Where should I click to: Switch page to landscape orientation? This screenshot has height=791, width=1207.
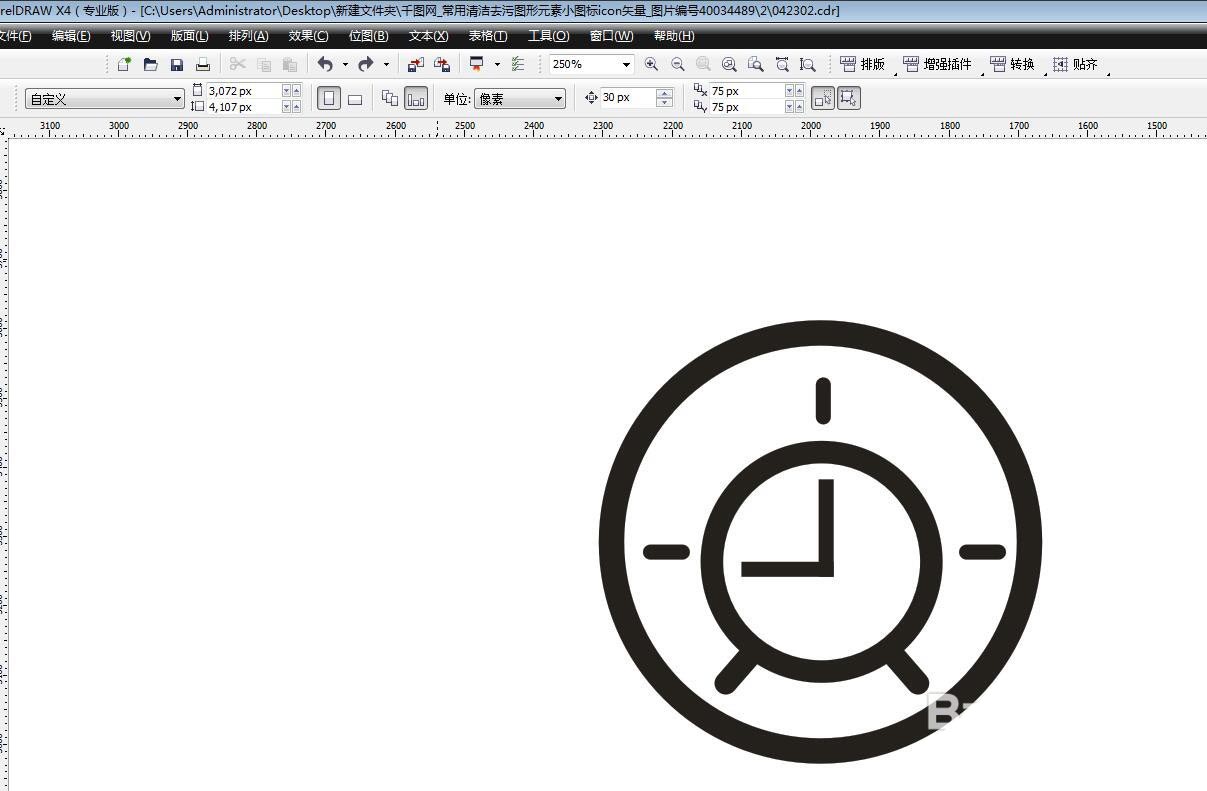[x=354, y=98]
